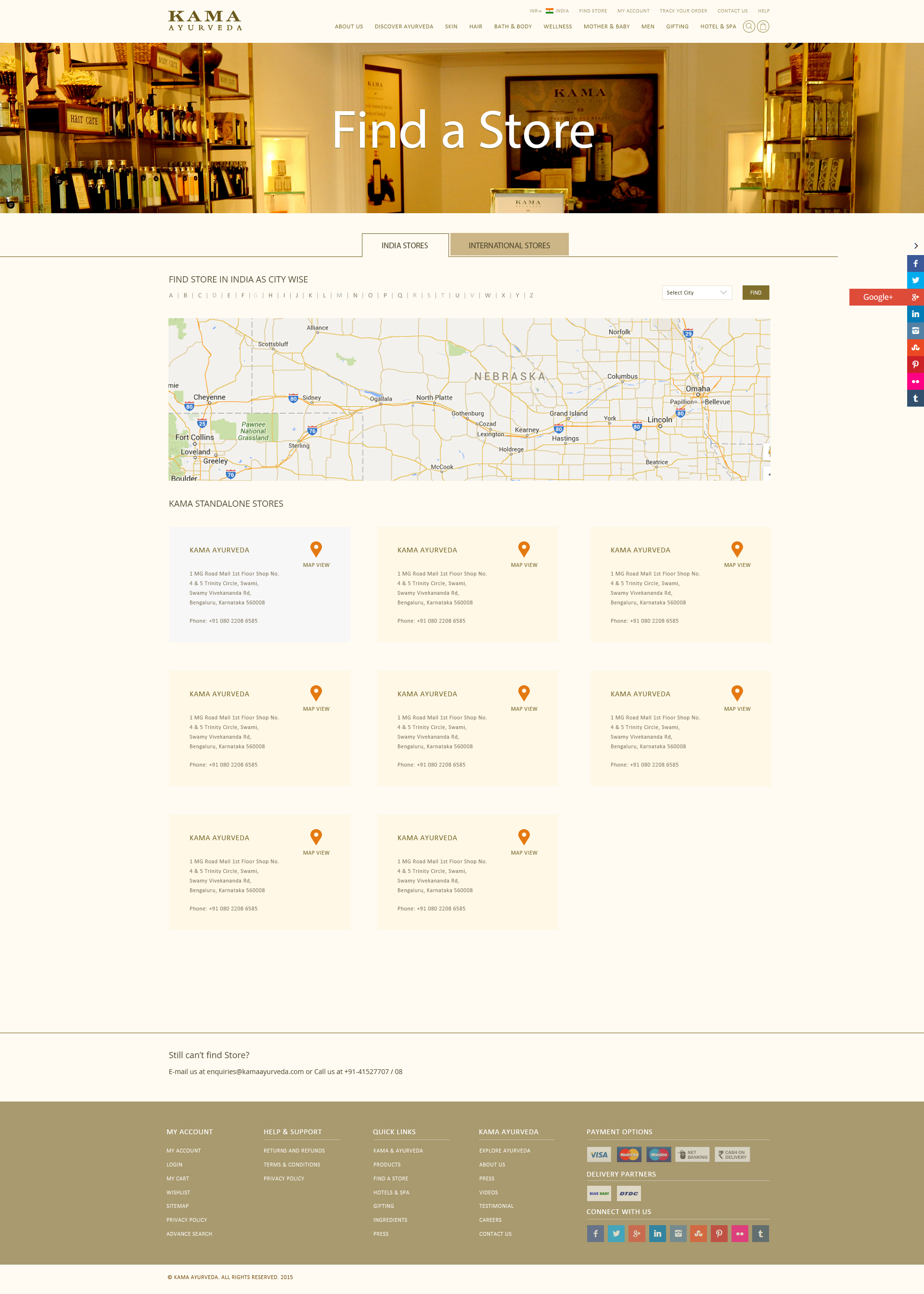Open the Hotel & Spa menu
This screenshot has width=924, height=1294.
pyautogui.click(x=718, y=26)
